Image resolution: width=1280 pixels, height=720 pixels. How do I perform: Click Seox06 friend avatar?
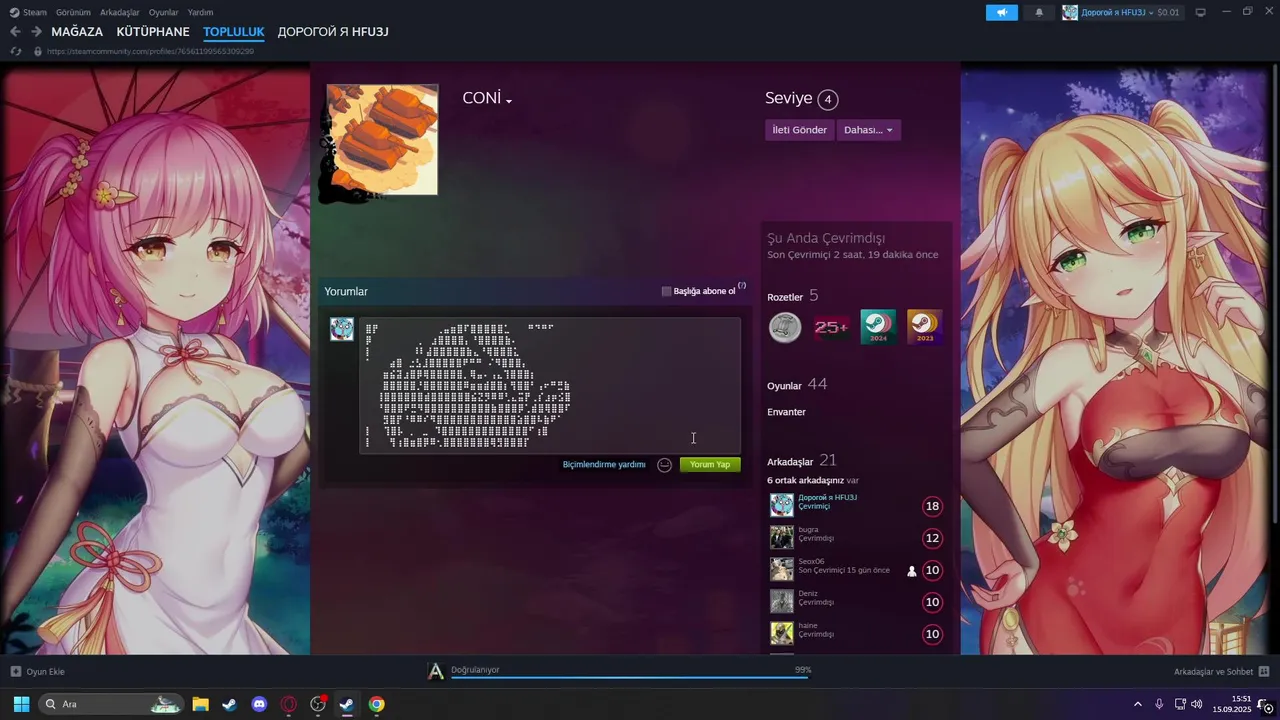(x=781, y=570)
